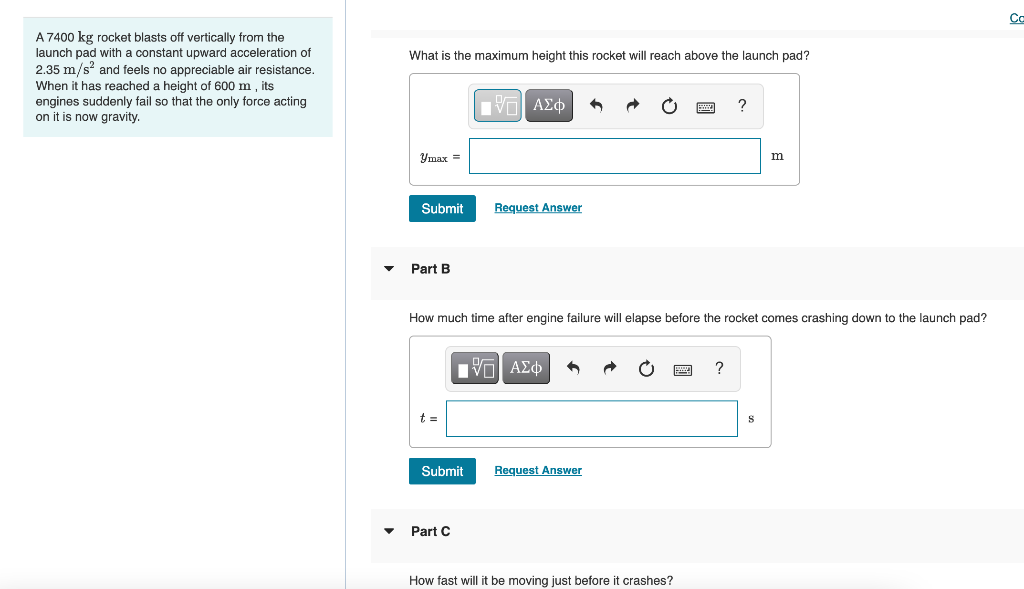Focus the t = answer input field
Image resolution: width=1024 pixels, height=589 pixels.
click(x=592, y=419)
